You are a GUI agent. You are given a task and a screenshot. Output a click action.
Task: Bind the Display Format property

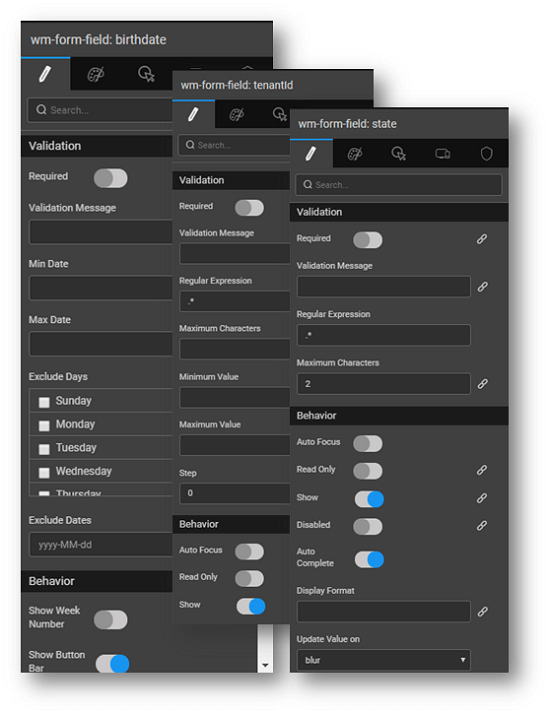(483, 612)
